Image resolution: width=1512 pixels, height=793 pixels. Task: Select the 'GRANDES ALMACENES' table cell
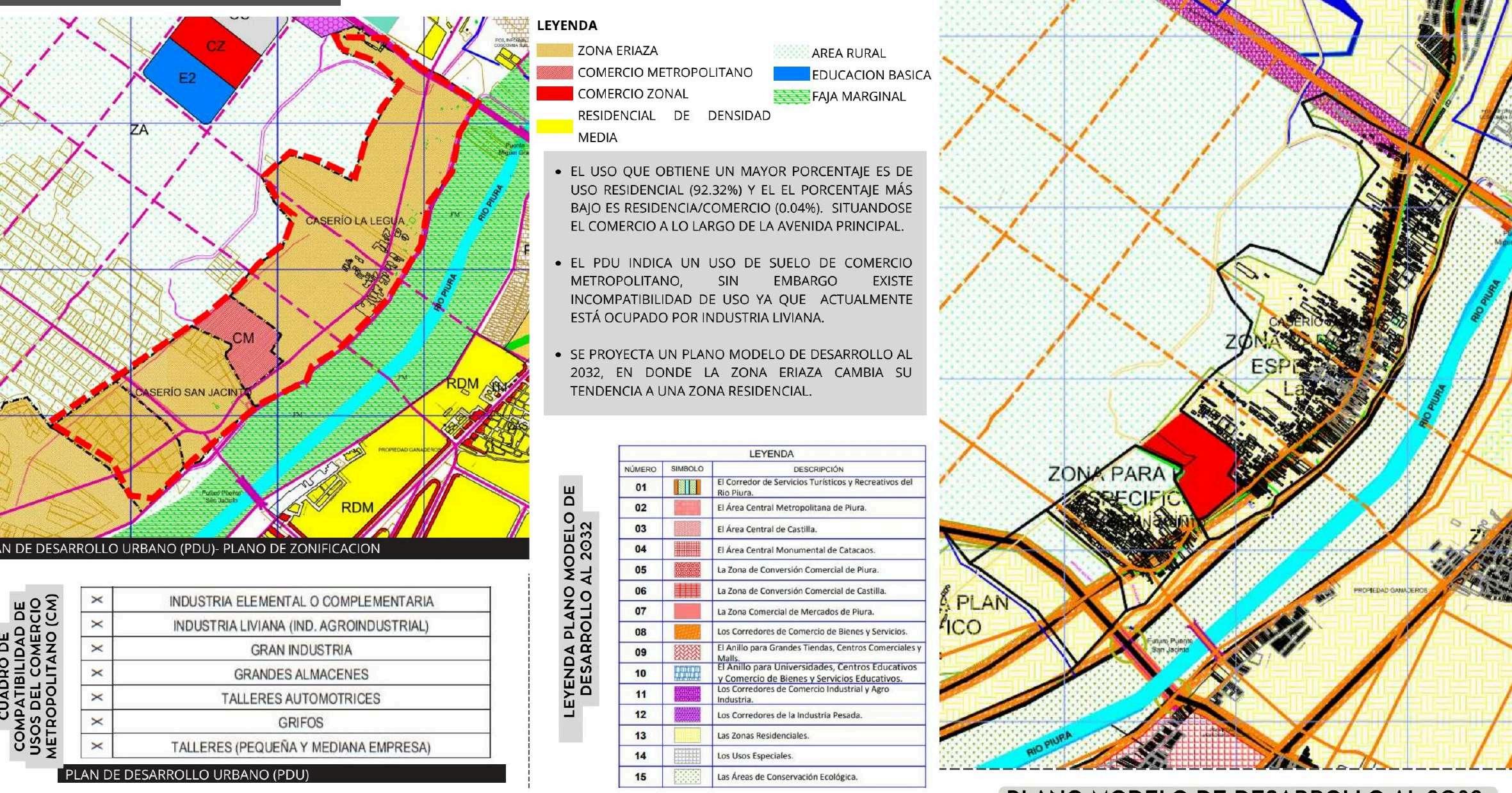pos(301,674)
